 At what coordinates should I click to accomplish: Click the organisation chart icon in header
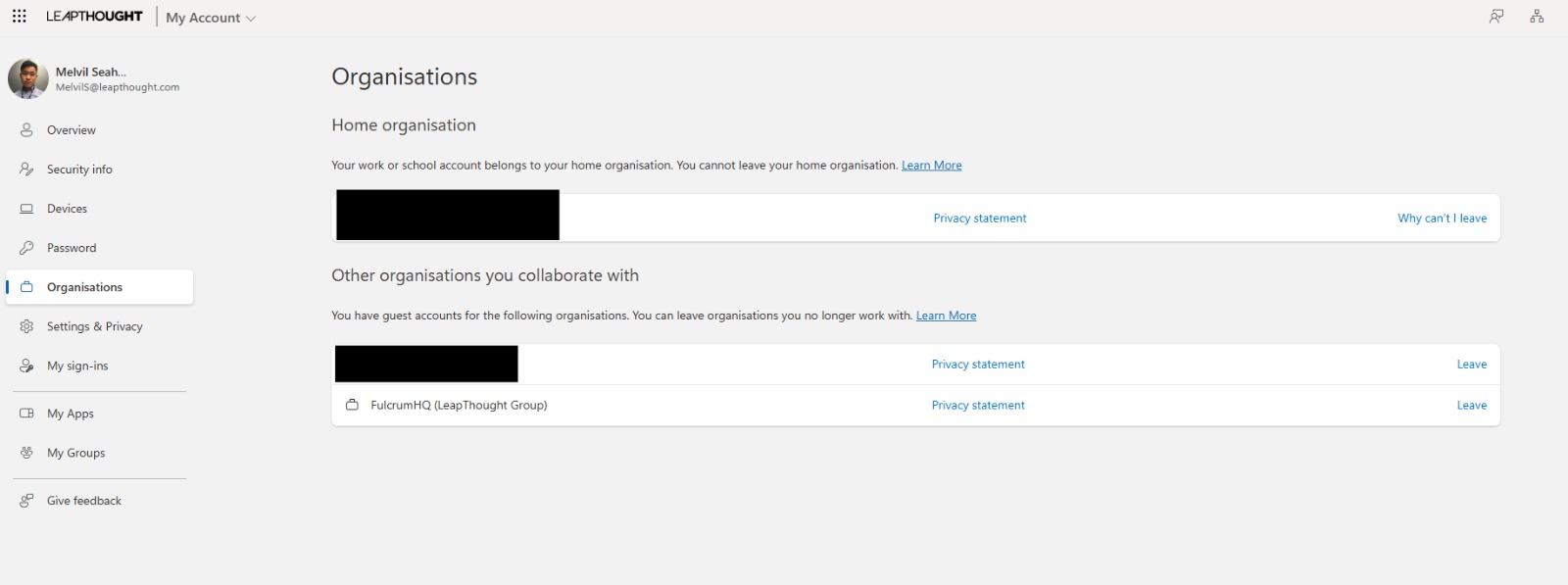tap(1536, 17)
